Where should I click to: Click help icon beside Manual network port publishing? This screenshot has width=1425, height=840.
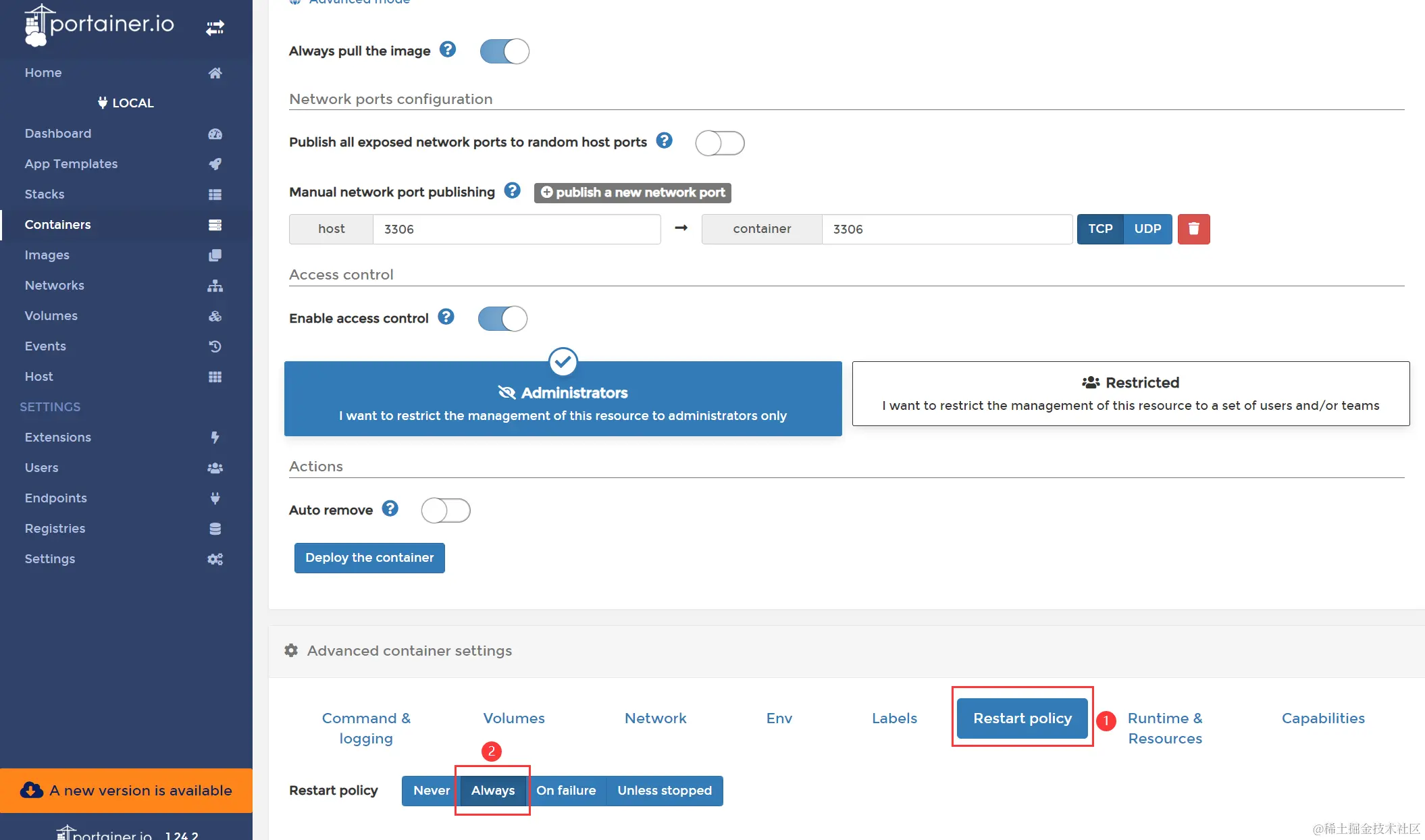[x=513, y=191]
